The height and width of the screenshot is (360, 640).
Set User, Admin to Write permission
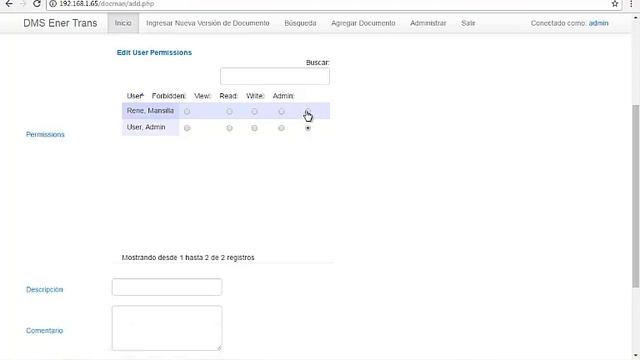click(281, 128)
